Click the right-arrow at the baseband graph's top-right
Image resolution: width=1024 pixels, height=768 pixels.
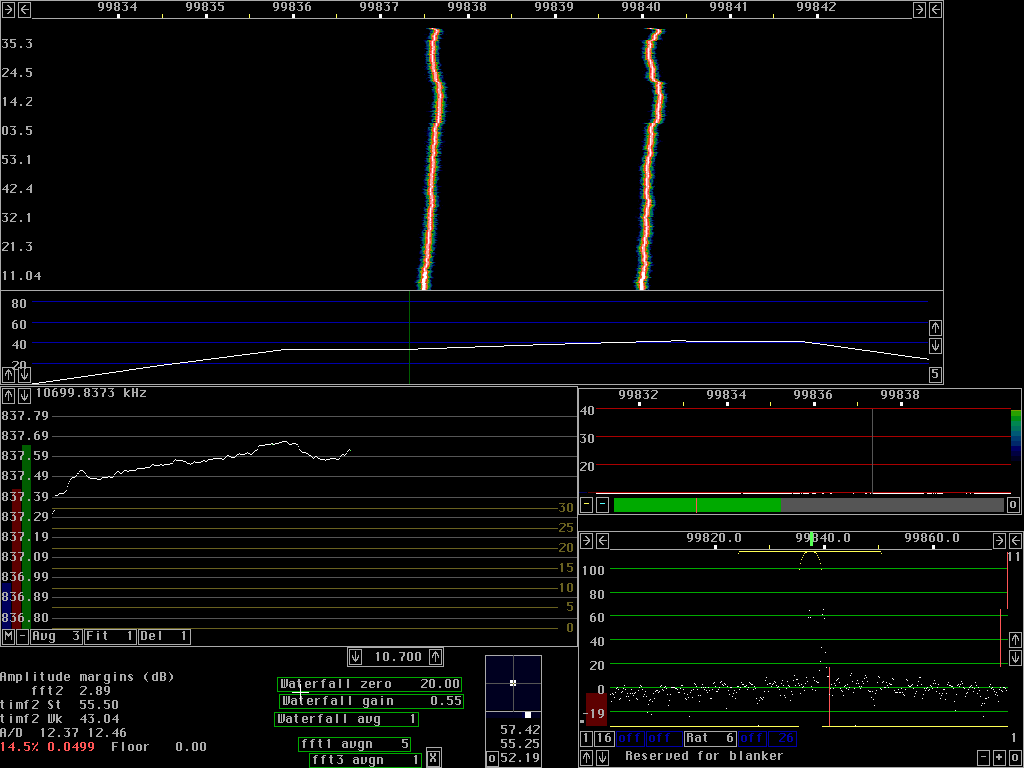(999, 540)
